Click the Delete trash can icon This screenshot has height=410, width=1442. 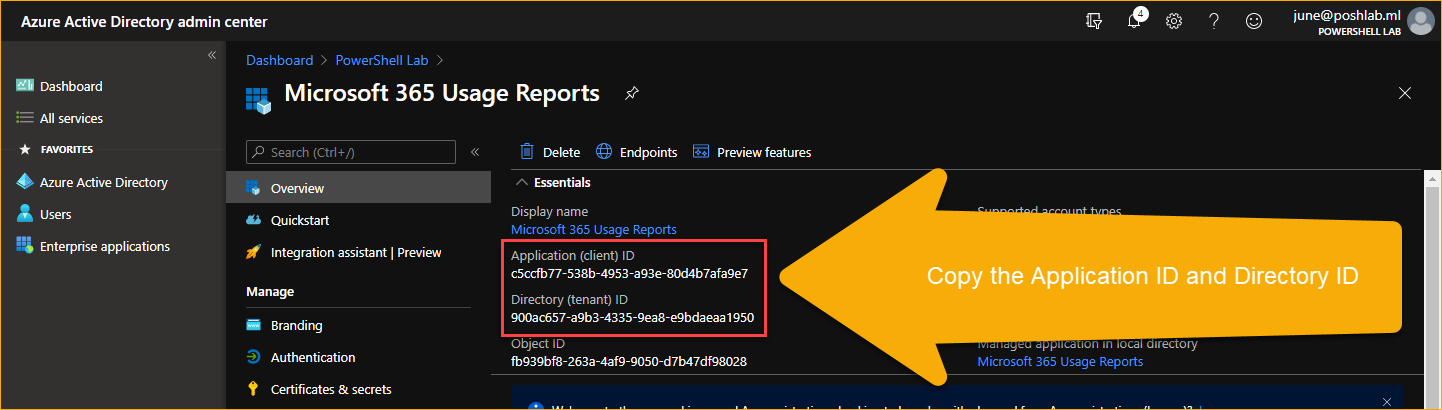527,152
